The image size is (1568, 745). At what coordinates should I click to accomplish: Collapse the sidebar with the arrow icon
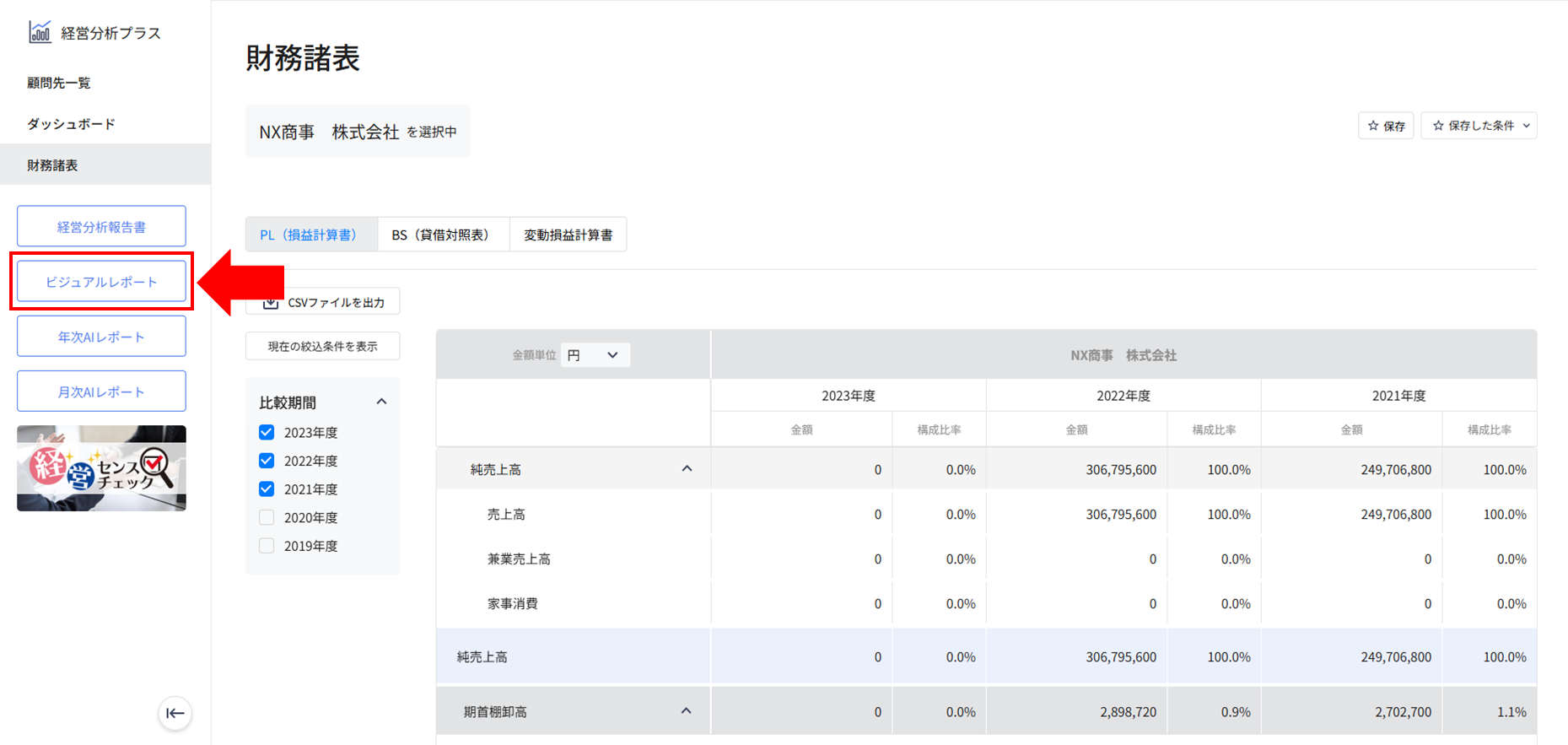click(x=175, y=713)
